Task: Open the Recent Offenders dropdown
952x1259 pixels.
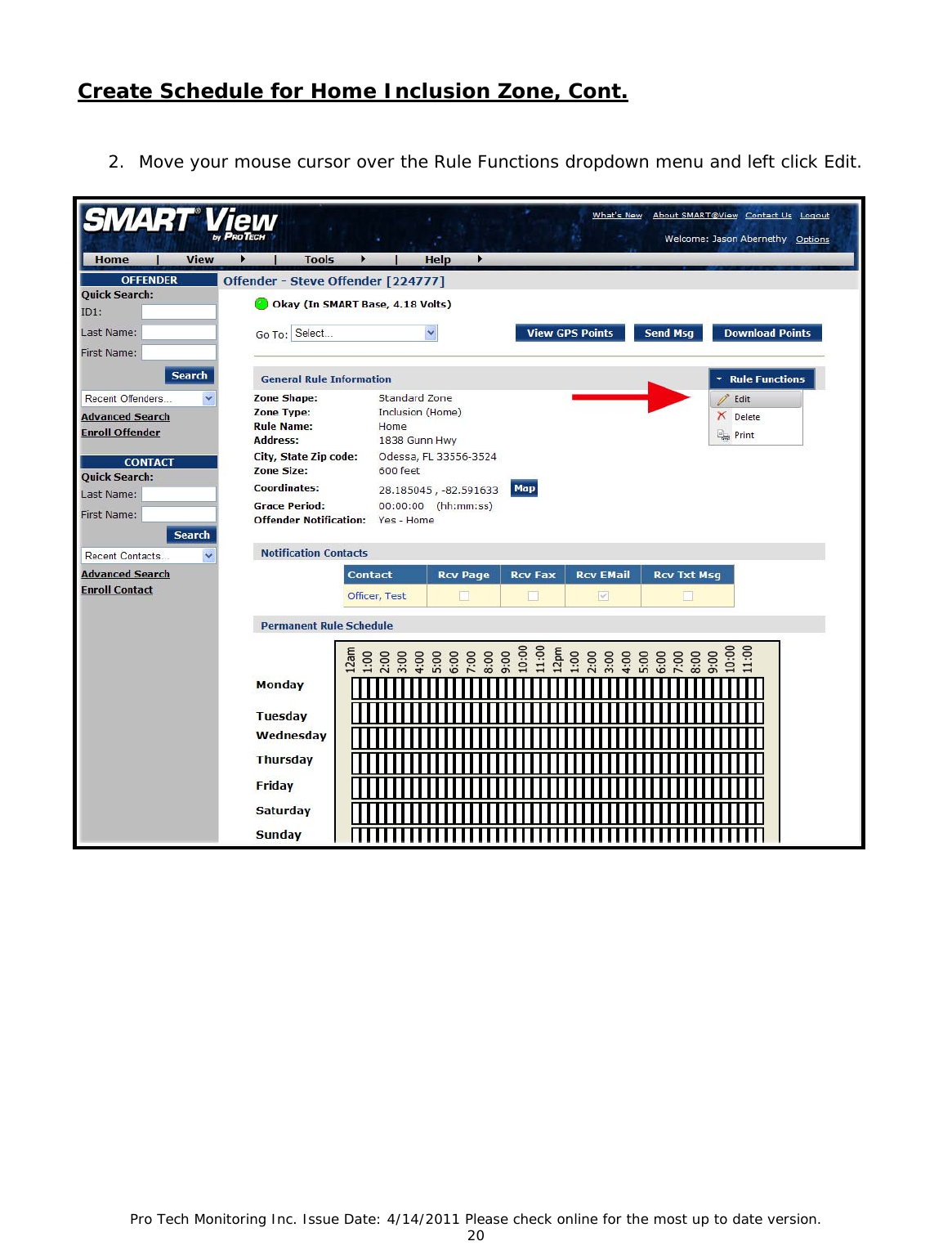Action: (x=149, y=399)
